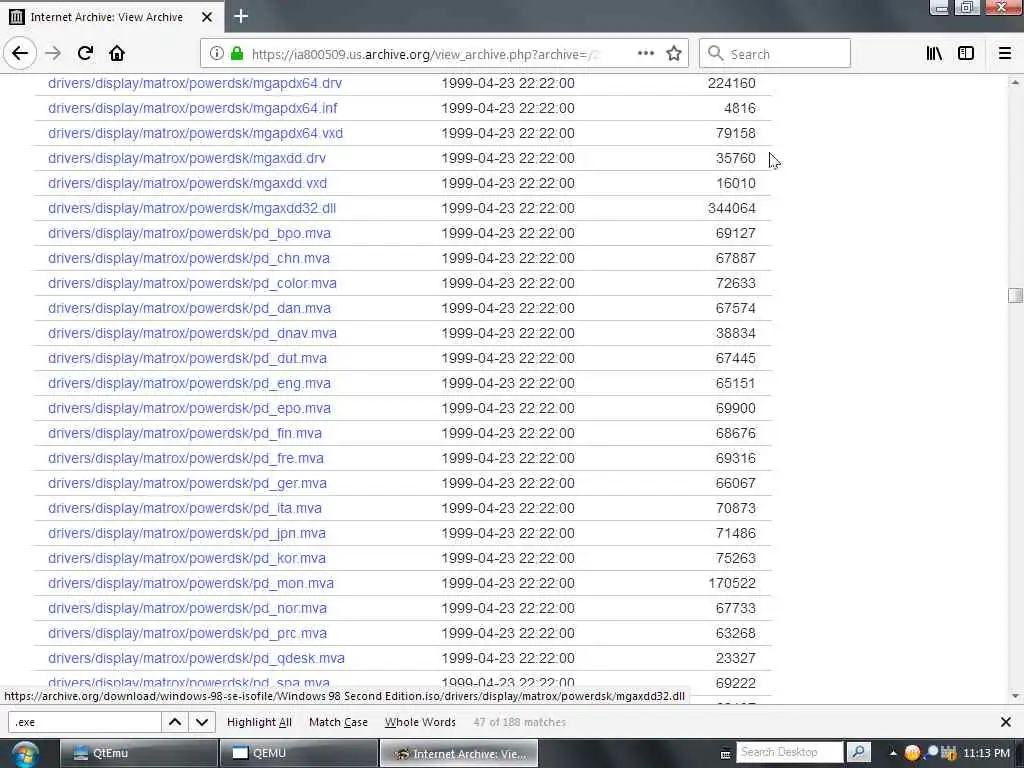
Task: Open the Windows Start orb
Action: pos(25,754)
